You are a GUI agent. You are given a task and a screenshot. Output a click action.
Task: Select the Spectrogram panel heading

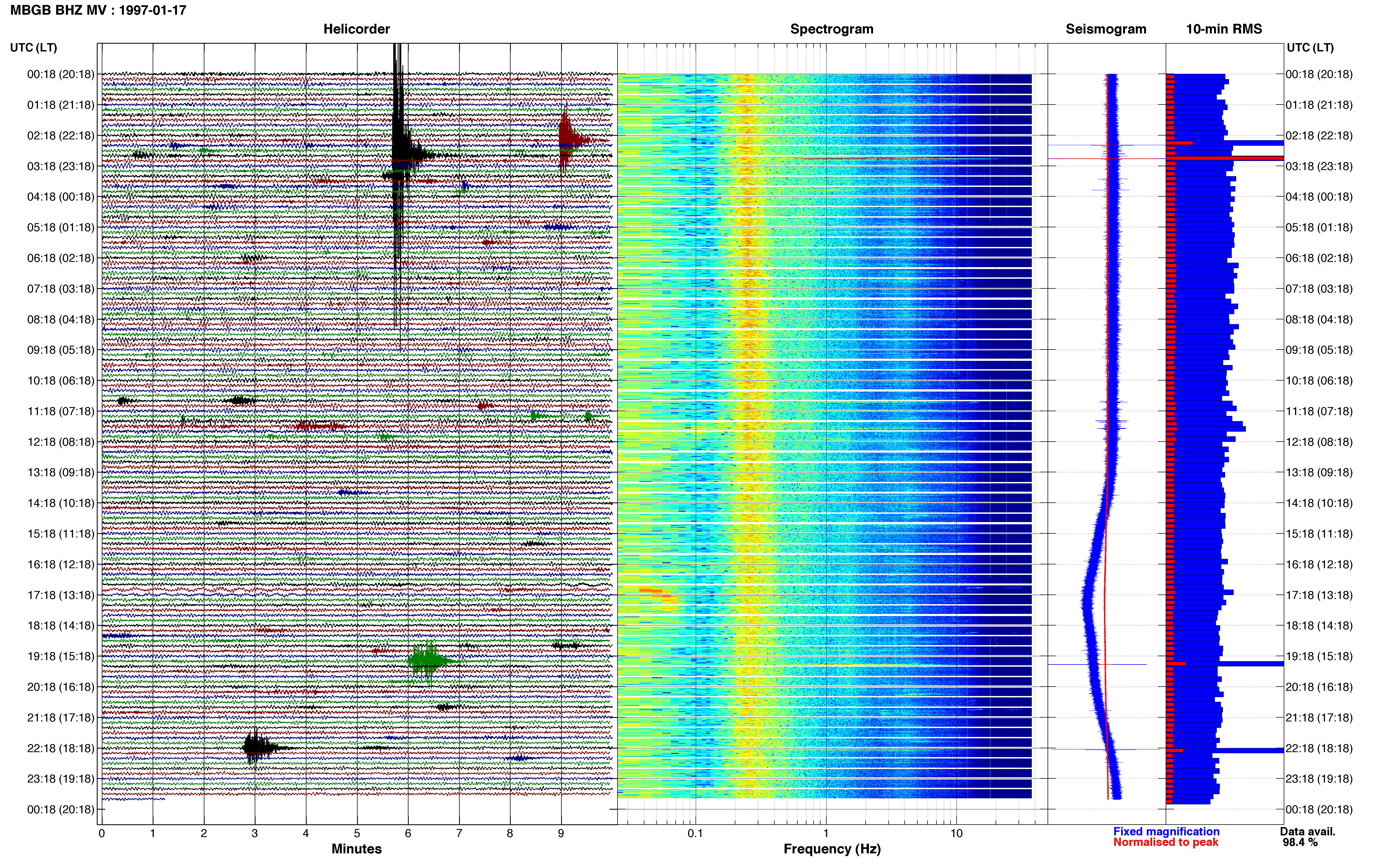(x=832, y=29)
